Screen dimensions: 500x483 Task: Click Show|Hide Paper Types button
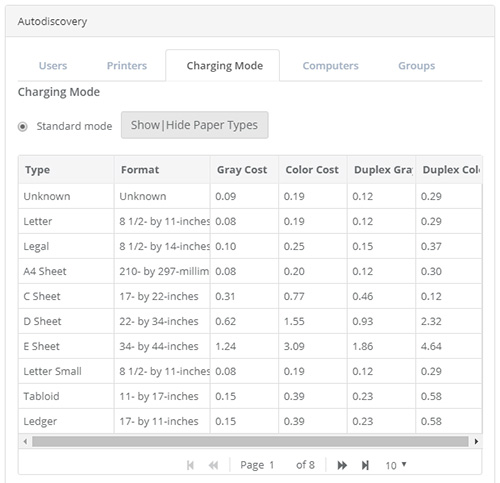(x=195, y=125)
